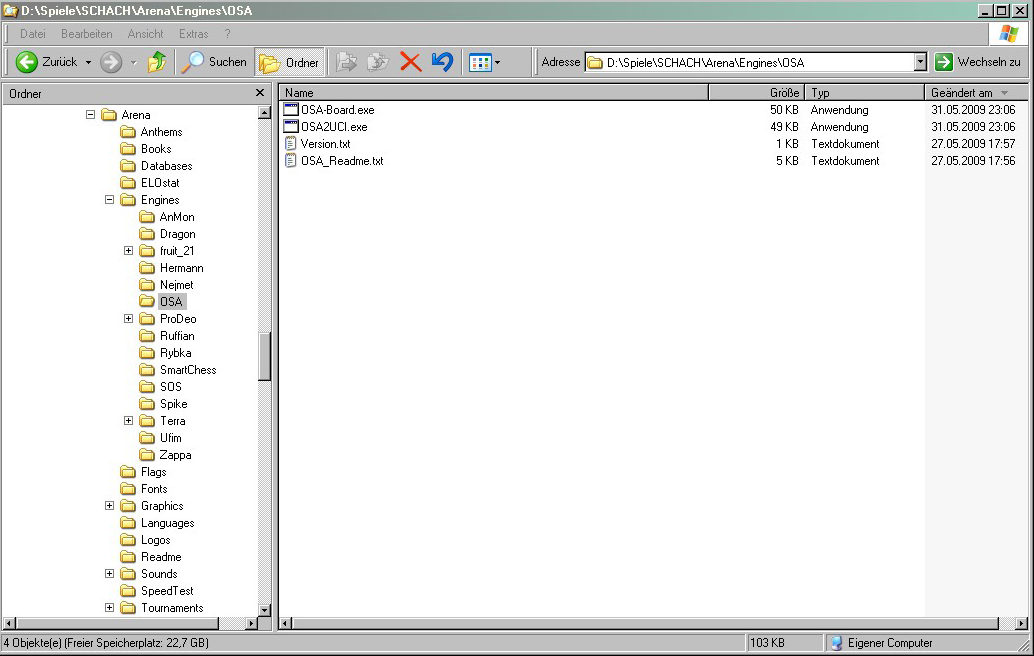This screenshot has width=1034, height=656.
Task: Select the OSA_Readme.txt file
Action: click(x=342, y=161)
